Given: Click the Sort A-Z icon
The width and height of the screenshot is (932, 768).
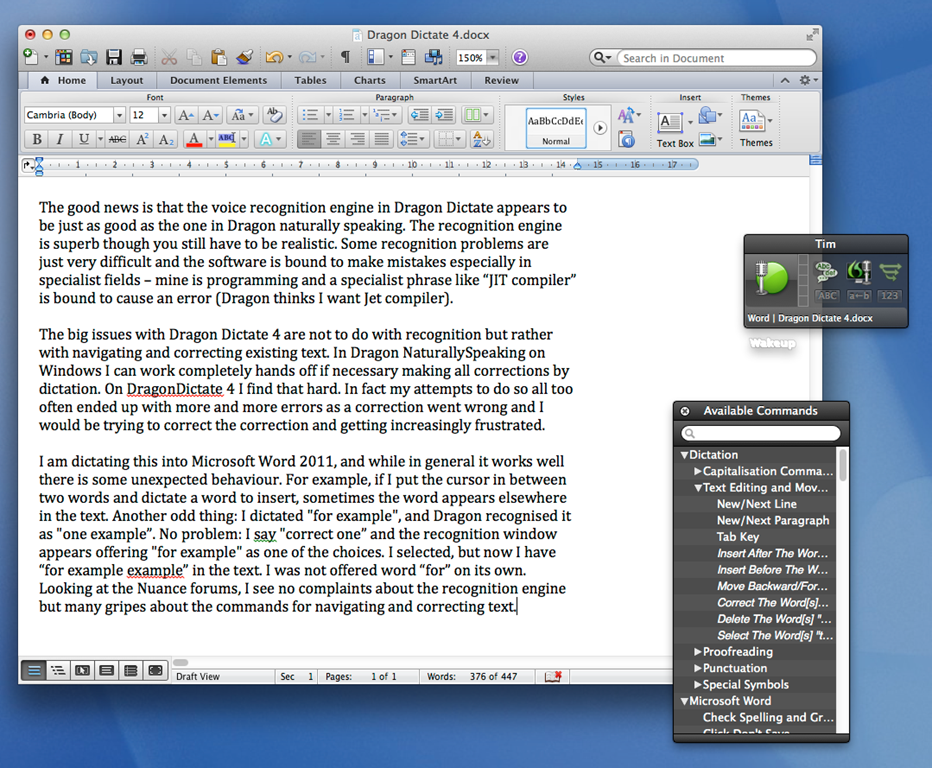Looking at the screenshot, I should (x=481, y=140).
